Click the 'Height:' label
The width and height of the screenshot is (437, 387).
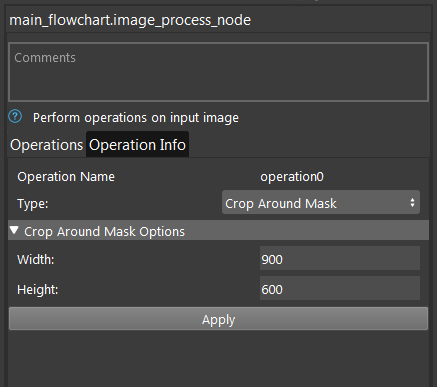[x=38, y=289]
